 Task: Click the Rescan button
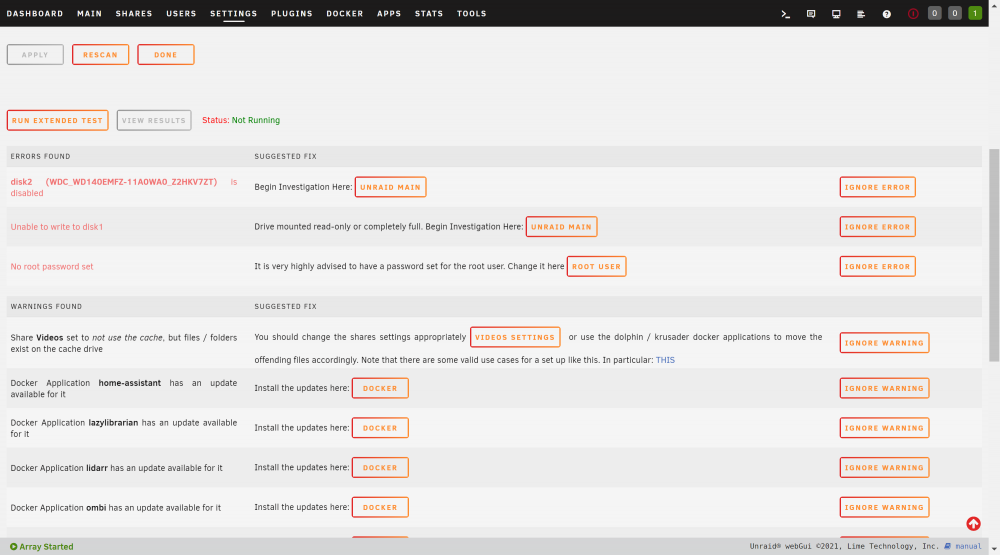point(100,55)
